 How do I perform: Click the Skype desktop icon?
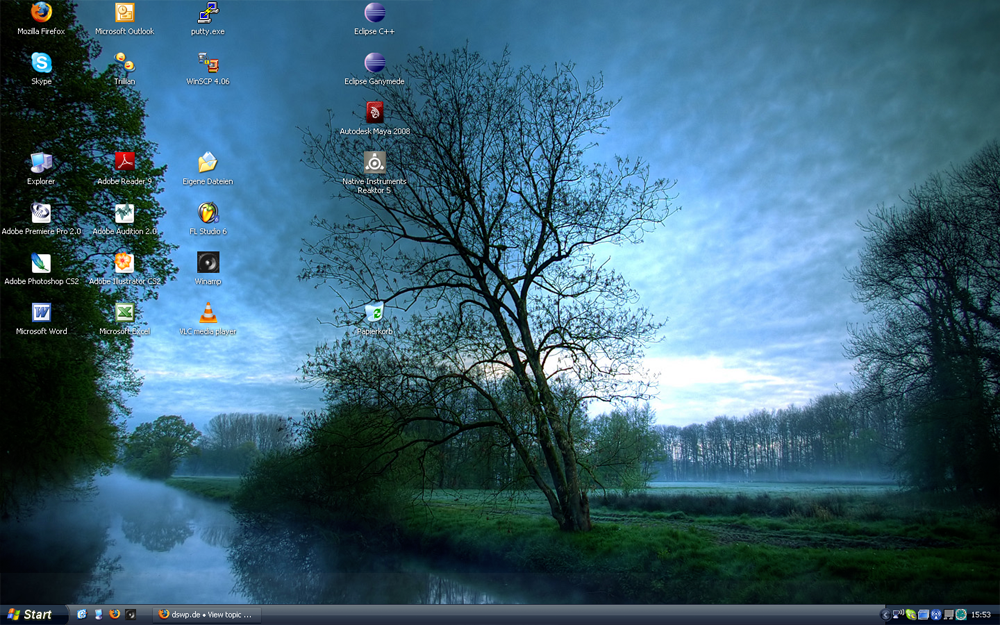[x=41, y=69]
